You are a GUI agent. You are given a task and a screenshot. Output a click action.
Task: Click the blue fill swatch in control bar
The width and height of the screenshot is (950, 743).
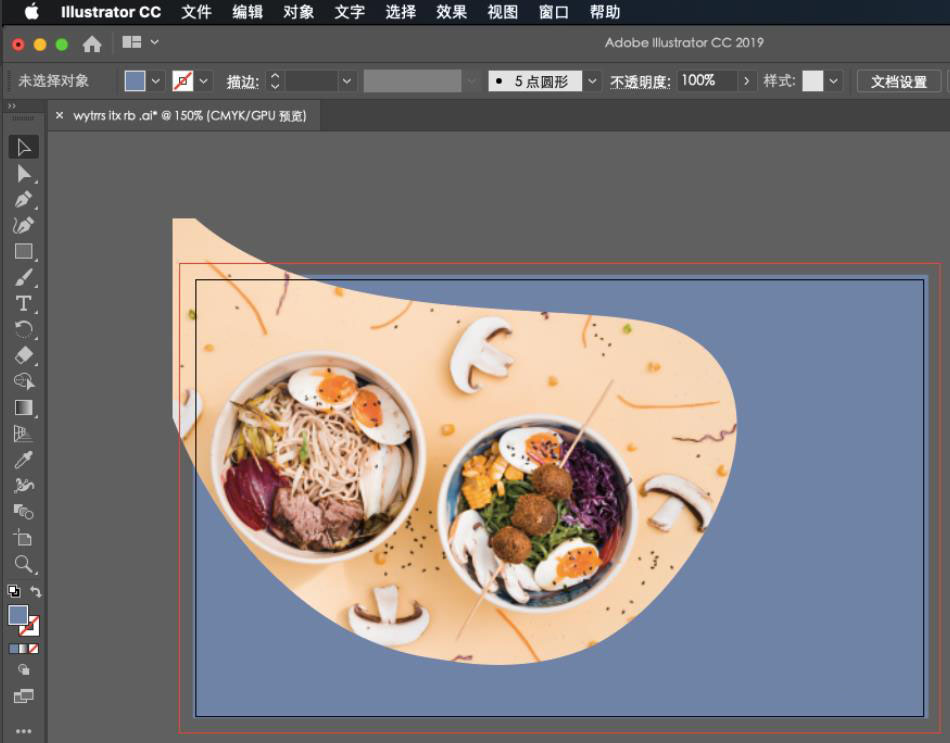click(x=135, y=81)
